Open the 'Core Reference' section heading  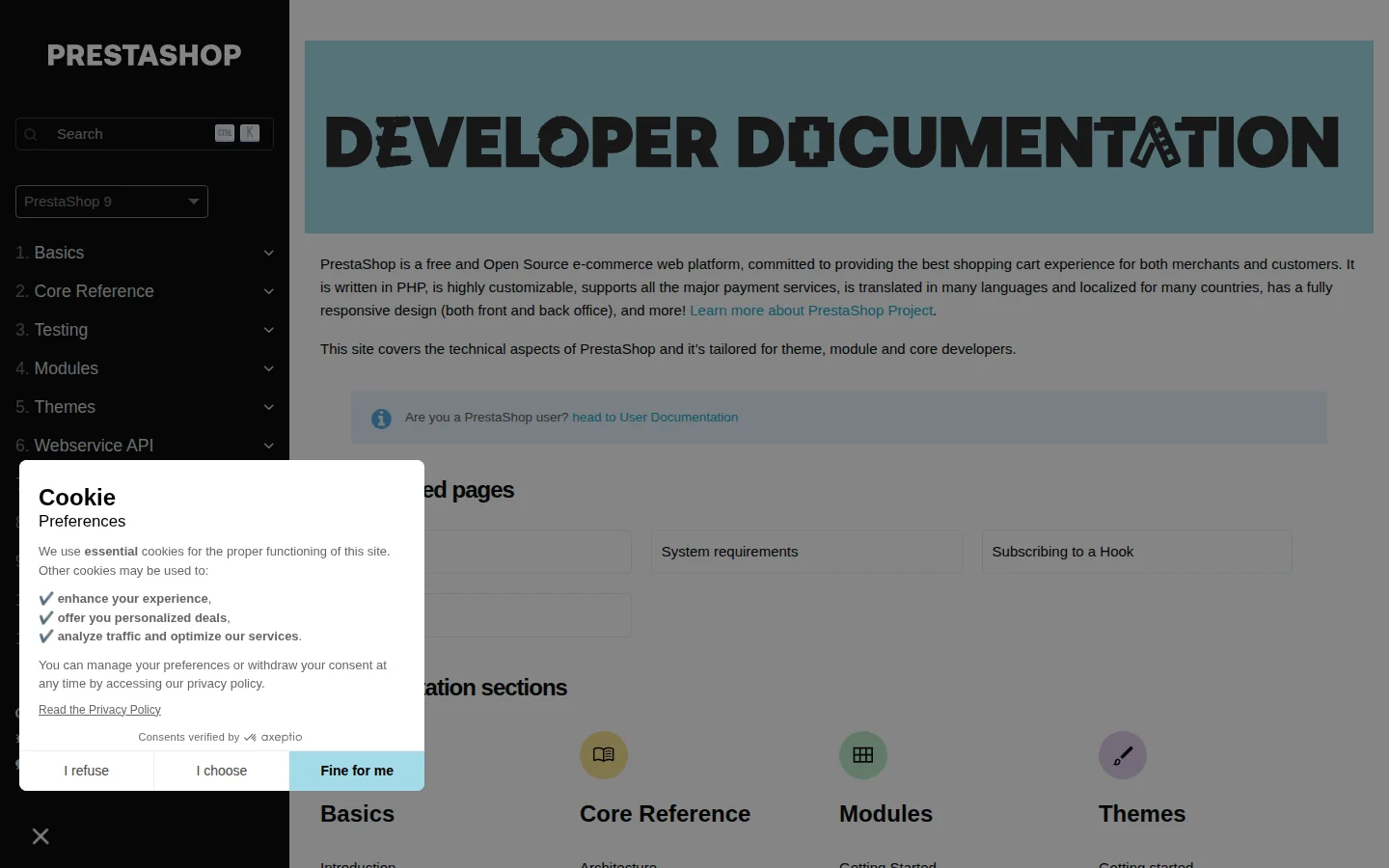[x=665, y=814]
